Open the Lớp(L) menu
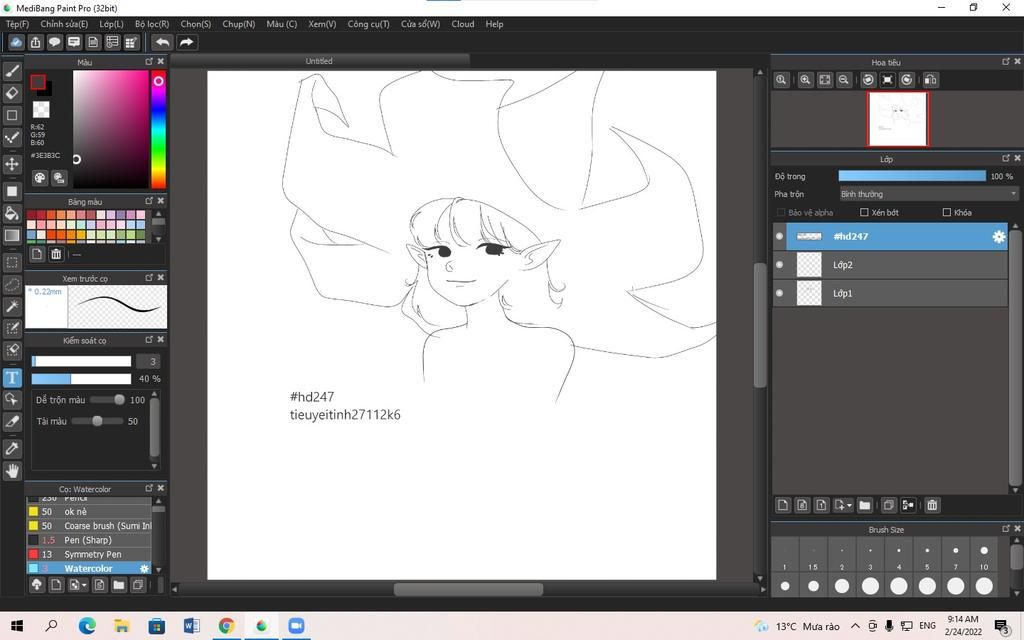This screenshot has height=640, width=1024. point(112,24)
